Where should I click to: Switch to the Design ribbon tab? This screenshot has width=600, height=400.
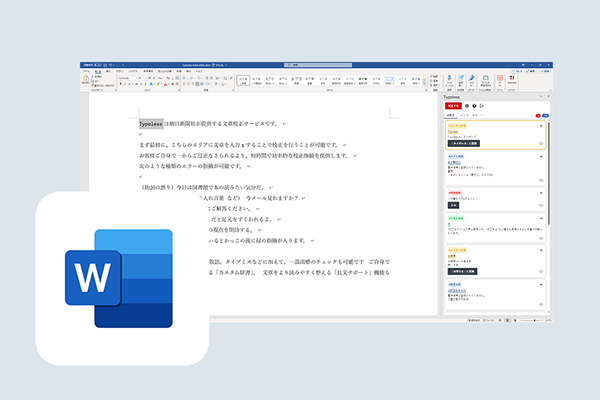coord(120,71)
